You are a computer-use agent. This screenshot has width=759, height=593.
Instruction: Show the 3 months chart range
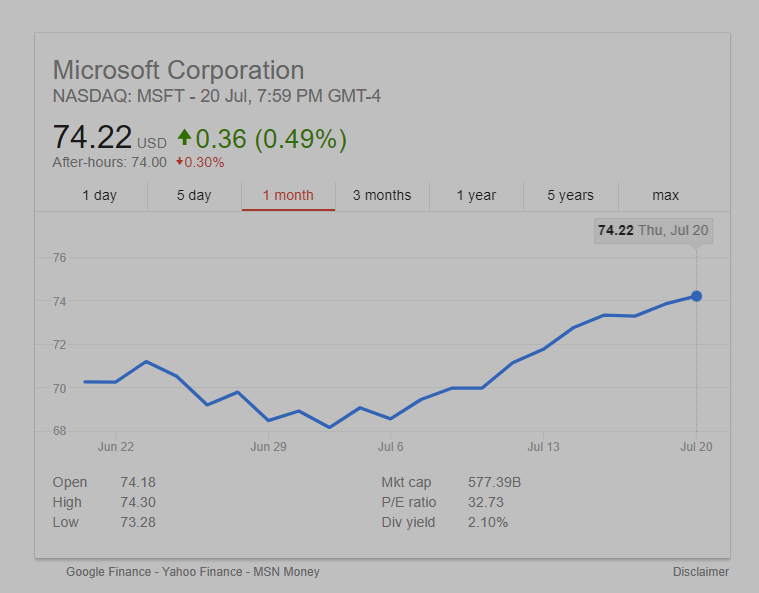click(382, 195)
